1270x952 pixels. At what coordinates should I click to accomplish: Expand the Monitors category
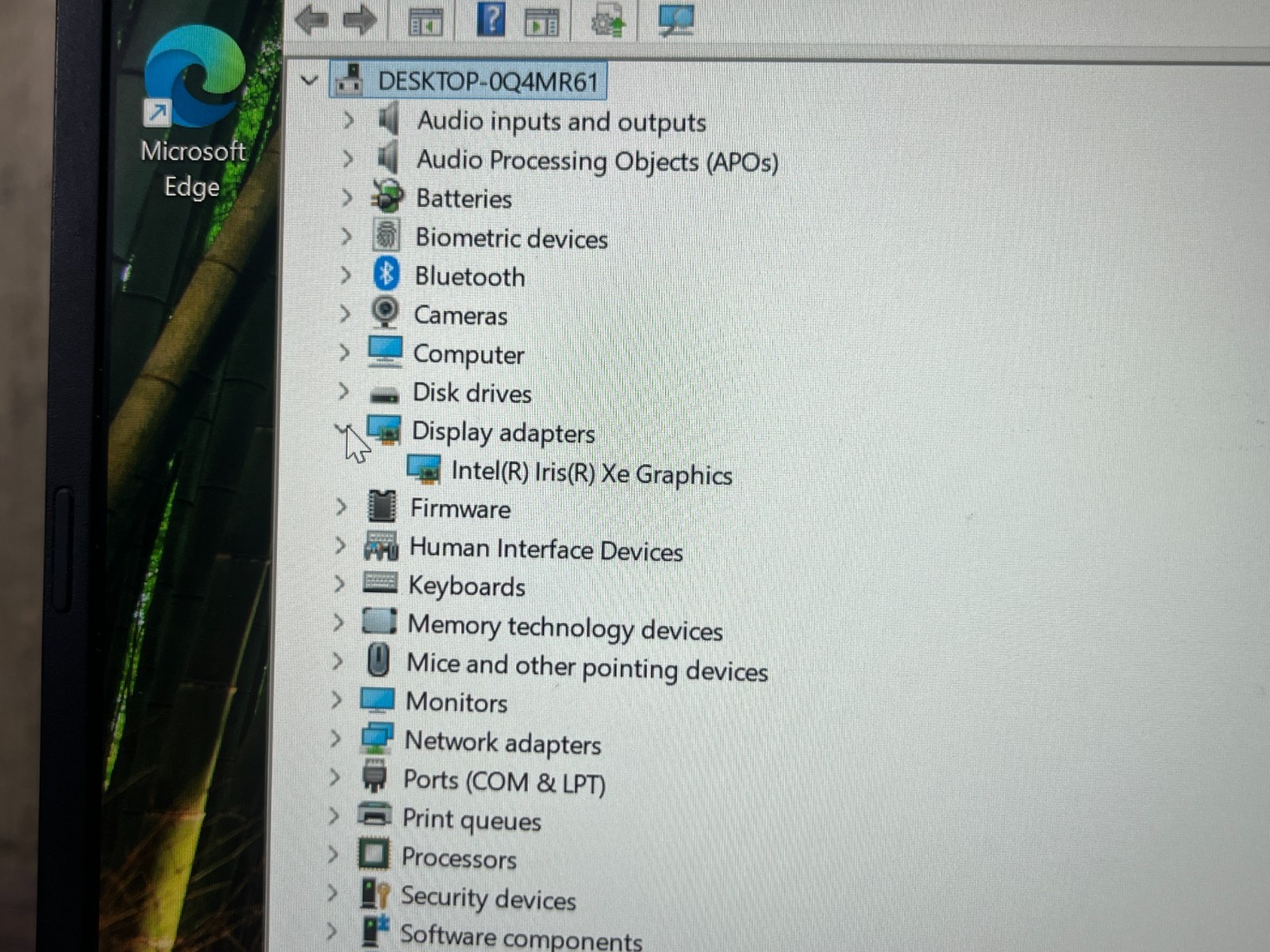coord(337,699)
